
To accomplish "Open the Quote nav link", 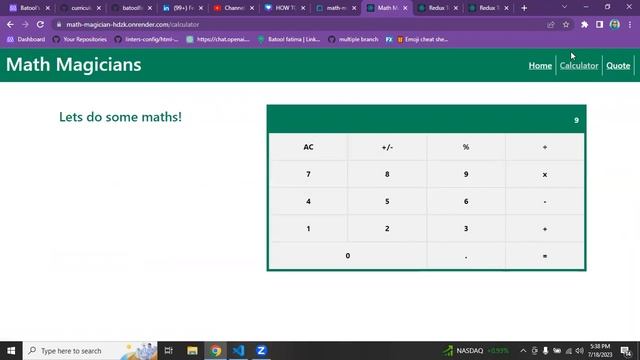I will tap(618, 66).
